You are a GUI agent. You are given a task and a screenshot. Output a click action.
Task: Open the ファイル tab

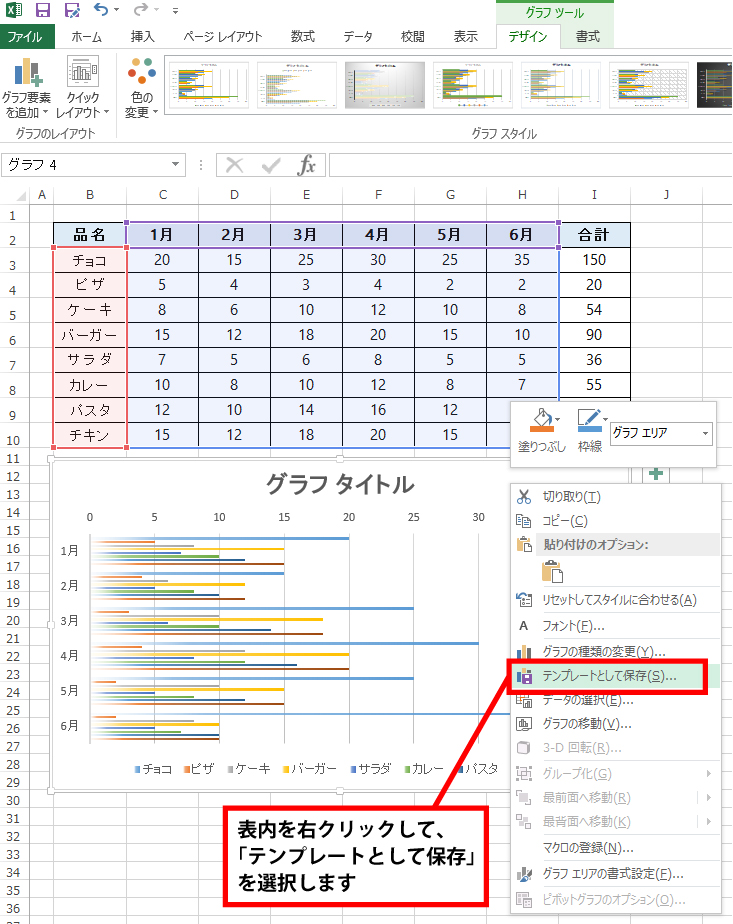click(27, 37)
